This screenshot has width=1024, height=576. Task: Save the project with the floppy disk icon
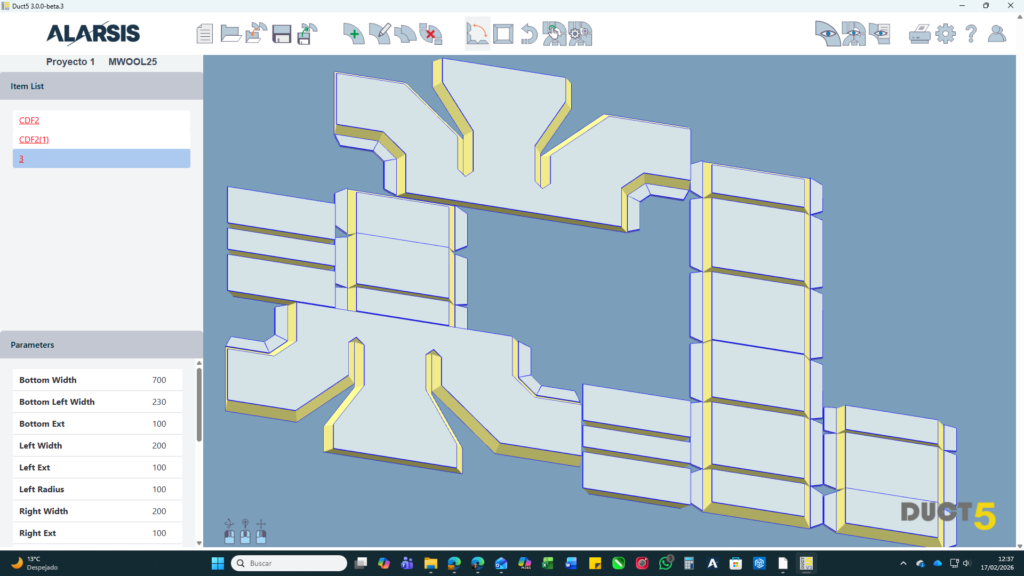coord(282,34)
